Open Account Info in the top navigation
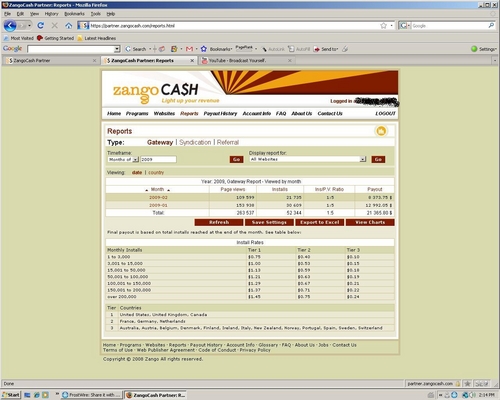500x400 pixels. 257,114
